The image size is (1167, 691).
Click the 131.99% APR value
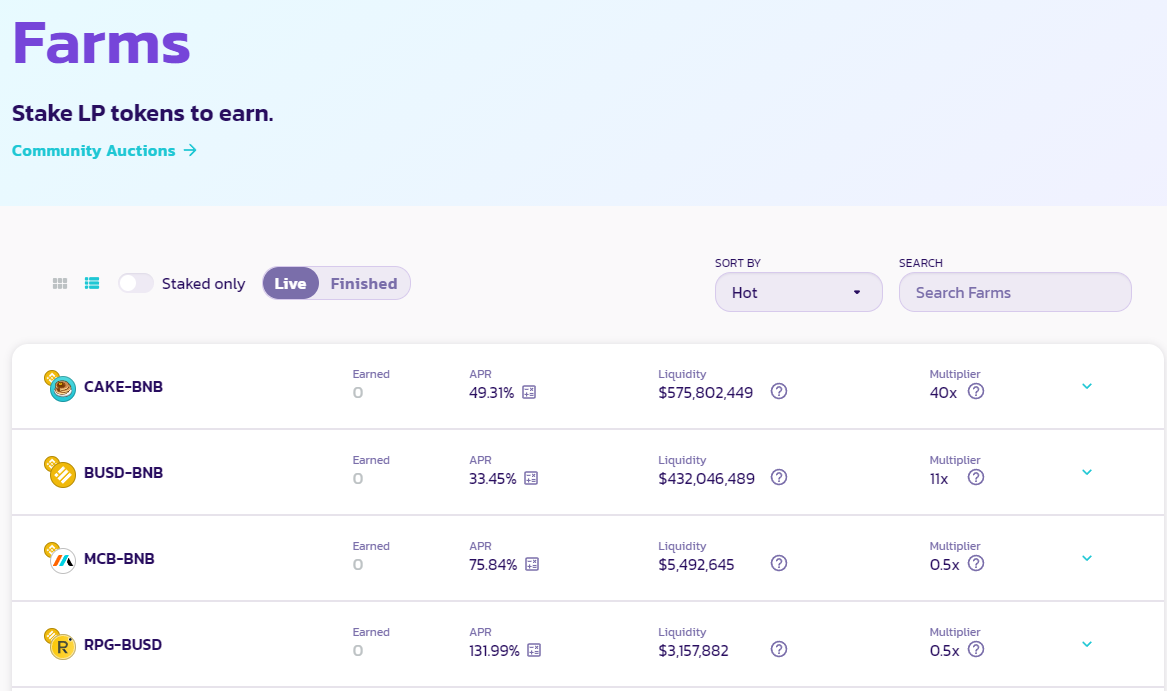coord(494,651)
